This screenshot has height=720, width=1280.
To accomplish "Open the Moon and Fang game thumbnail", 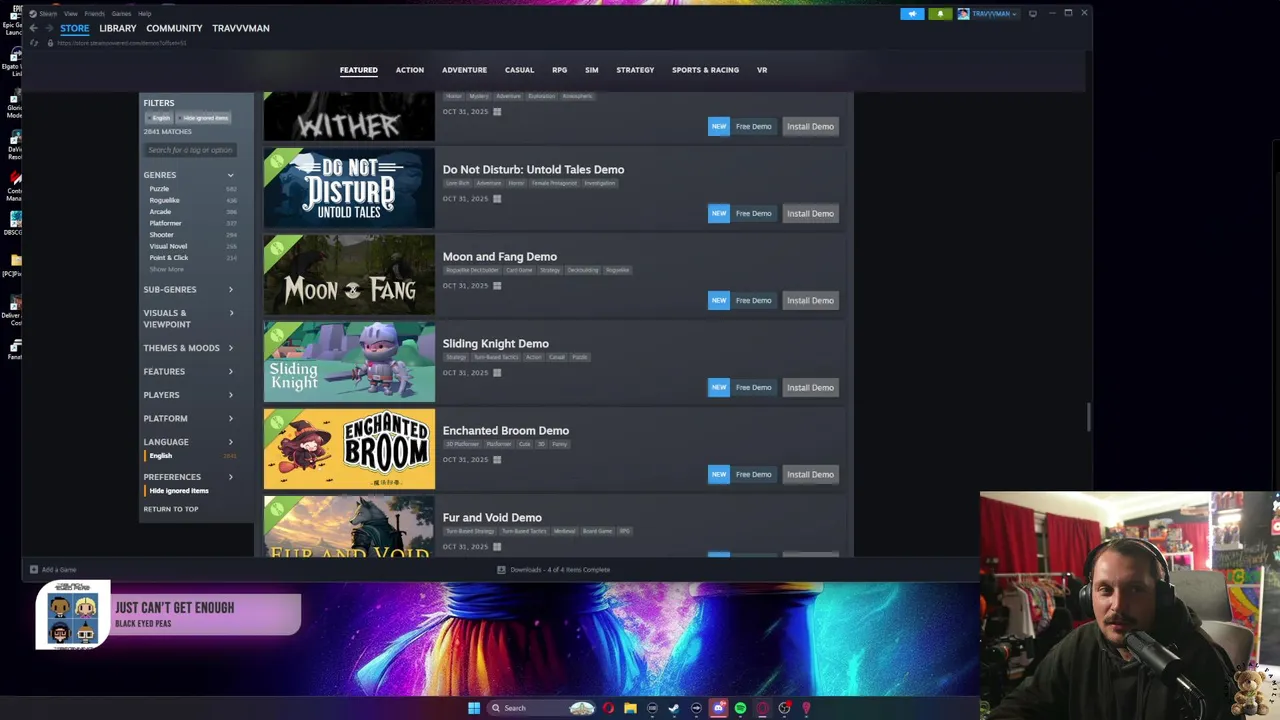I will tap(349, 275).
